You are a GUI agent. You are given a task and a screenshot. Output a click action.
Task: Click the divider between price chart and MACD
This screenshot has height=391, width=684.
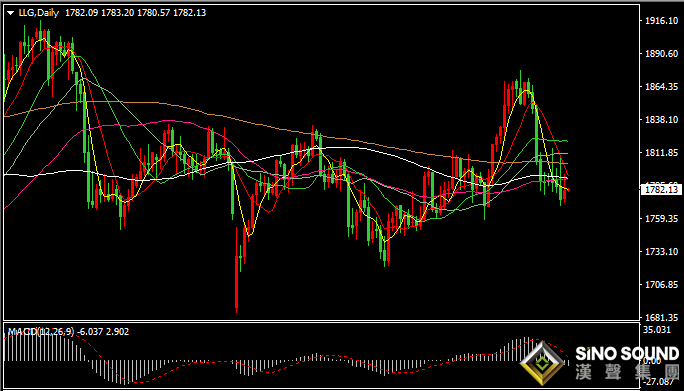(321, 322)
